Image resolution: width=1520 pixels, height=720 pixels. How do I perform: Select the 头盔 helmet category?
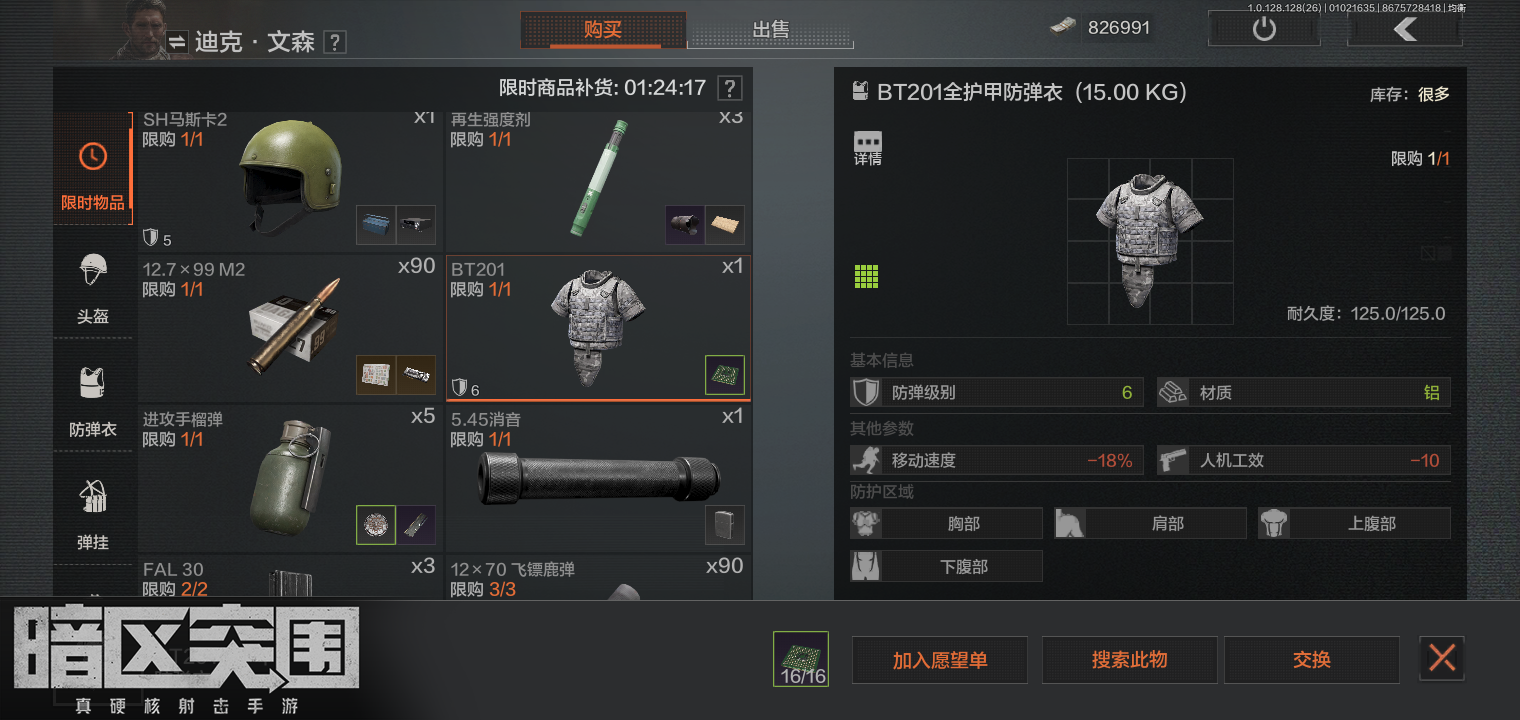click(x=93, y=288)
